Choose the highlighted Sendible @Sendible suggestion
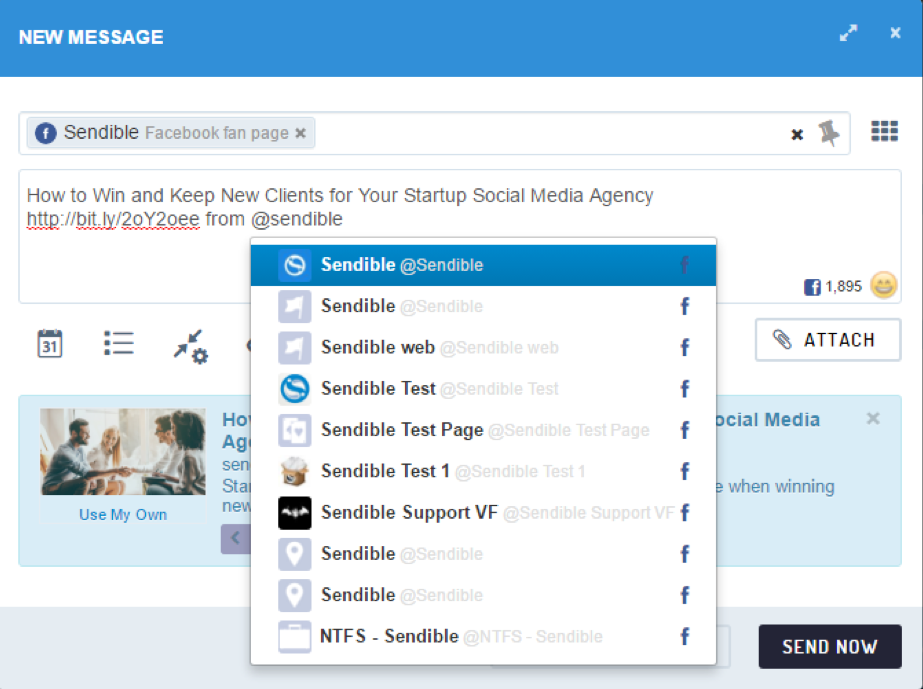 (483, 265)
